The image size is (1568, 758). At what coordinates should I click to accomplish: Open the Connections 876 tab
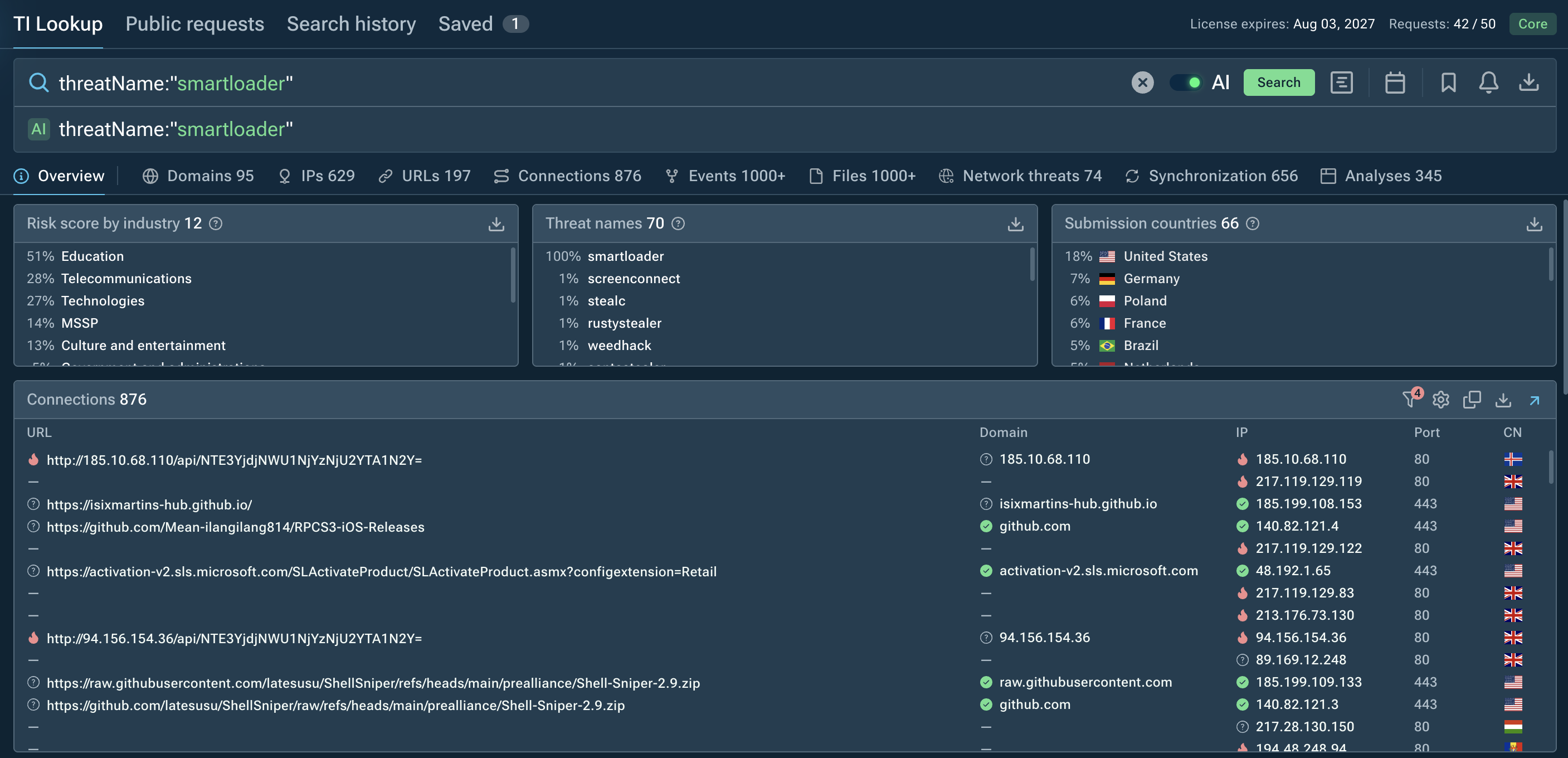click(x=567, y=176)
